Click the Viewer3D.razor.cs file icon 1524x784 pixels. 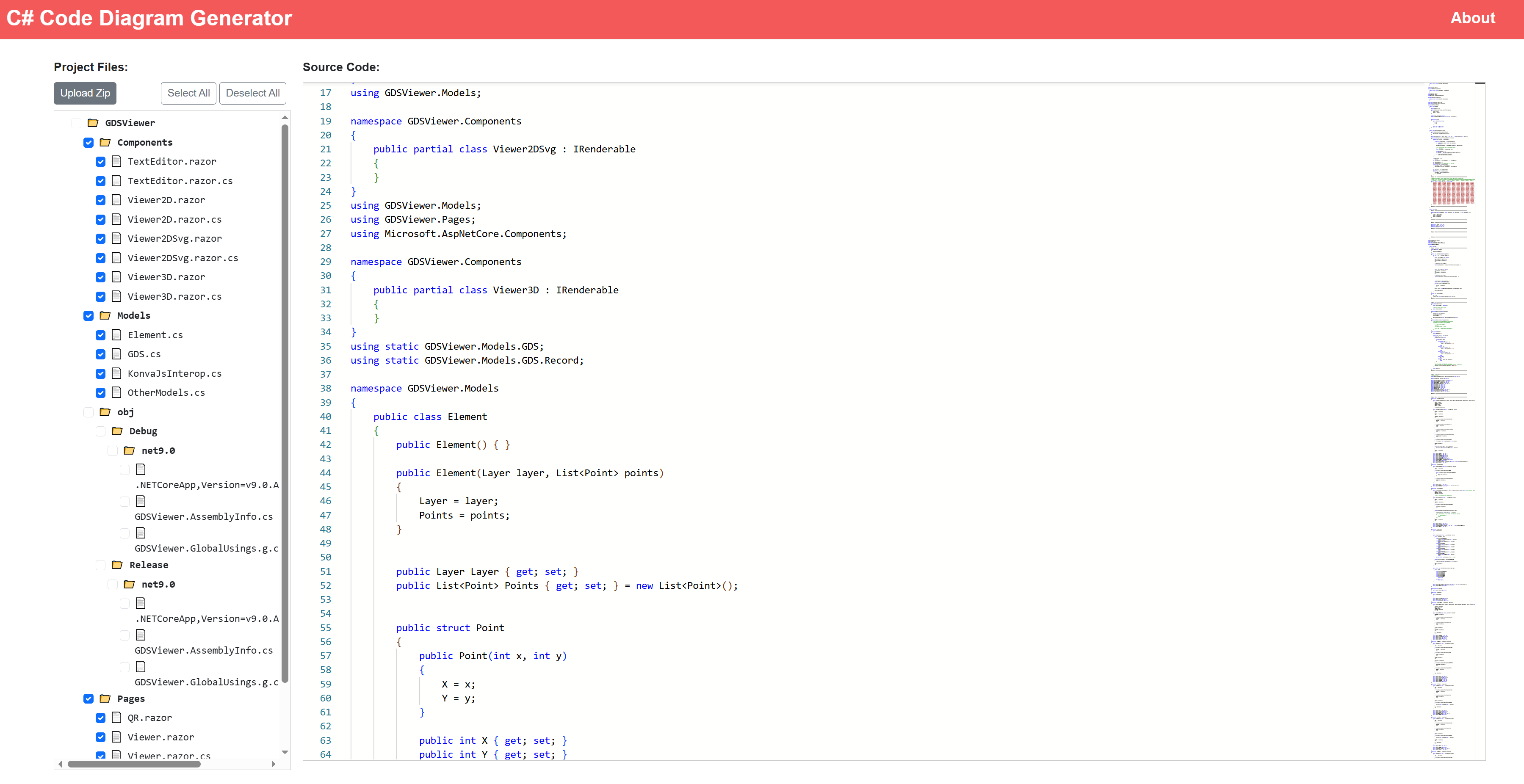[x=116, y=296]
